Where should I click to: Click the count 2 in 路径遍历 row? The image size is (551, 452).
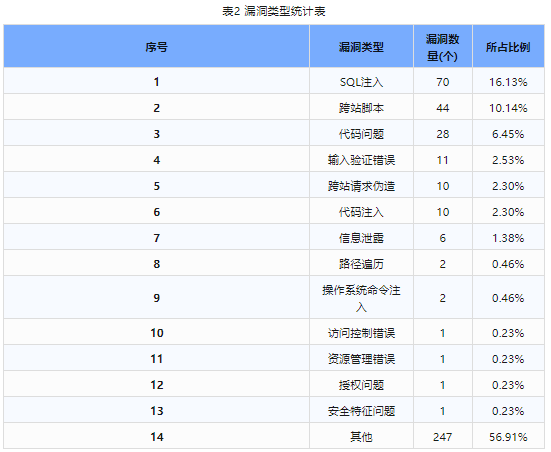point(443,264)
